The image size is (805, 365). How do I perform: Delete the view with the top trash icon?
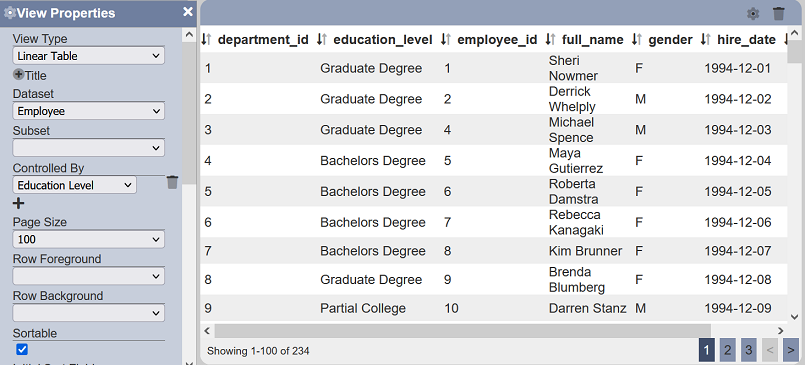(x=779, y=14)
